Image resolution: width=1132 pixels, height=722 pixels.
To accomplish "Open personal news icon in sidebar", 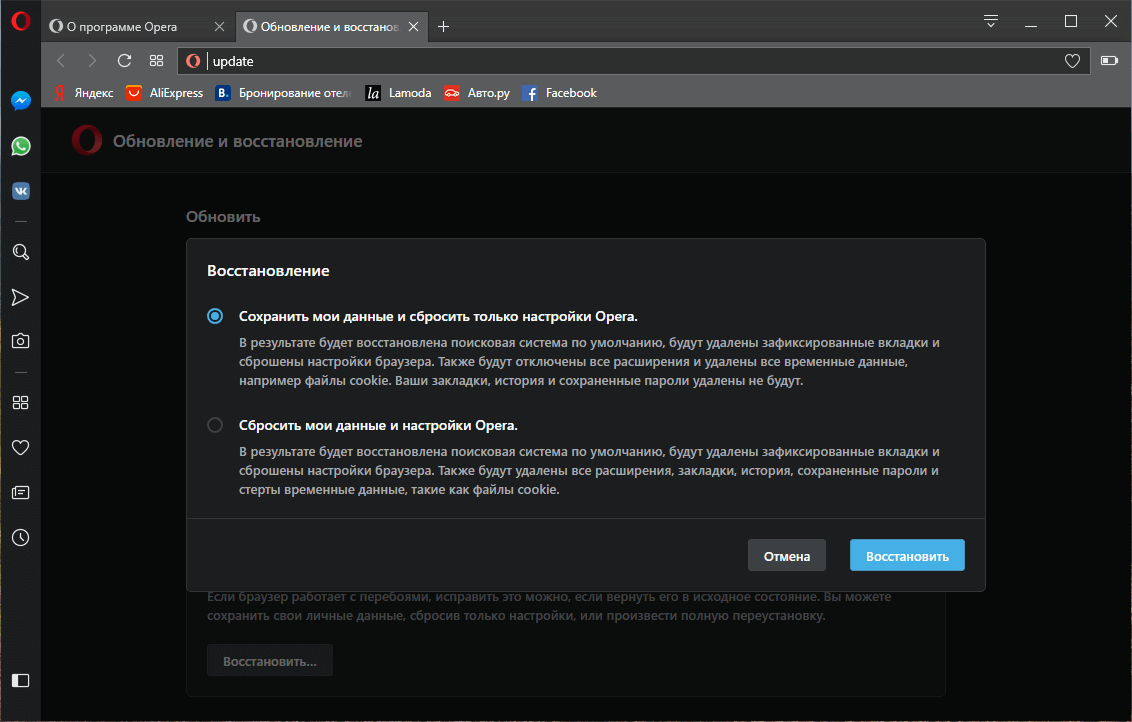I will pos(21,492).
